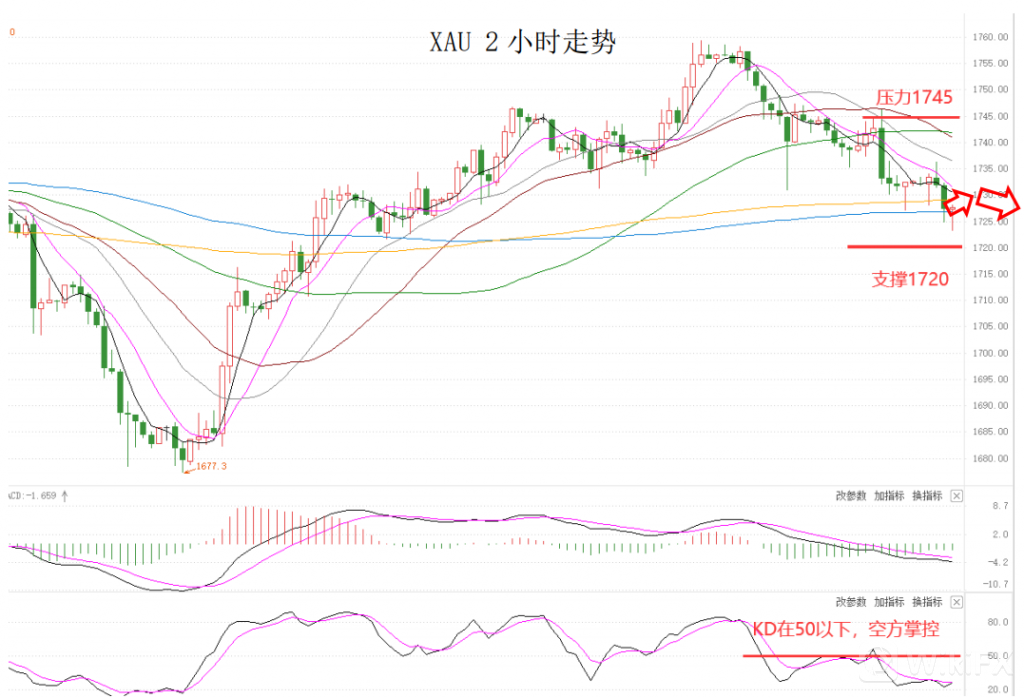The width and height of the screenshot is (1024, 698).
Task: Select the red KD 50 level line
Action: pyautogui.click(x=850, y=656)
